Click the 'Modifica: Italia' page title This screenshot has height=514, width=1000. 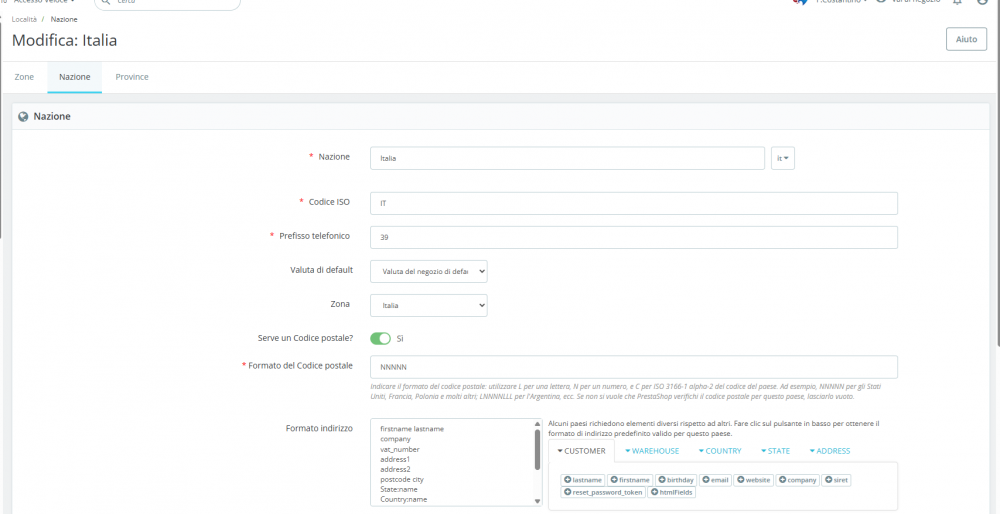tap(64, 41)
